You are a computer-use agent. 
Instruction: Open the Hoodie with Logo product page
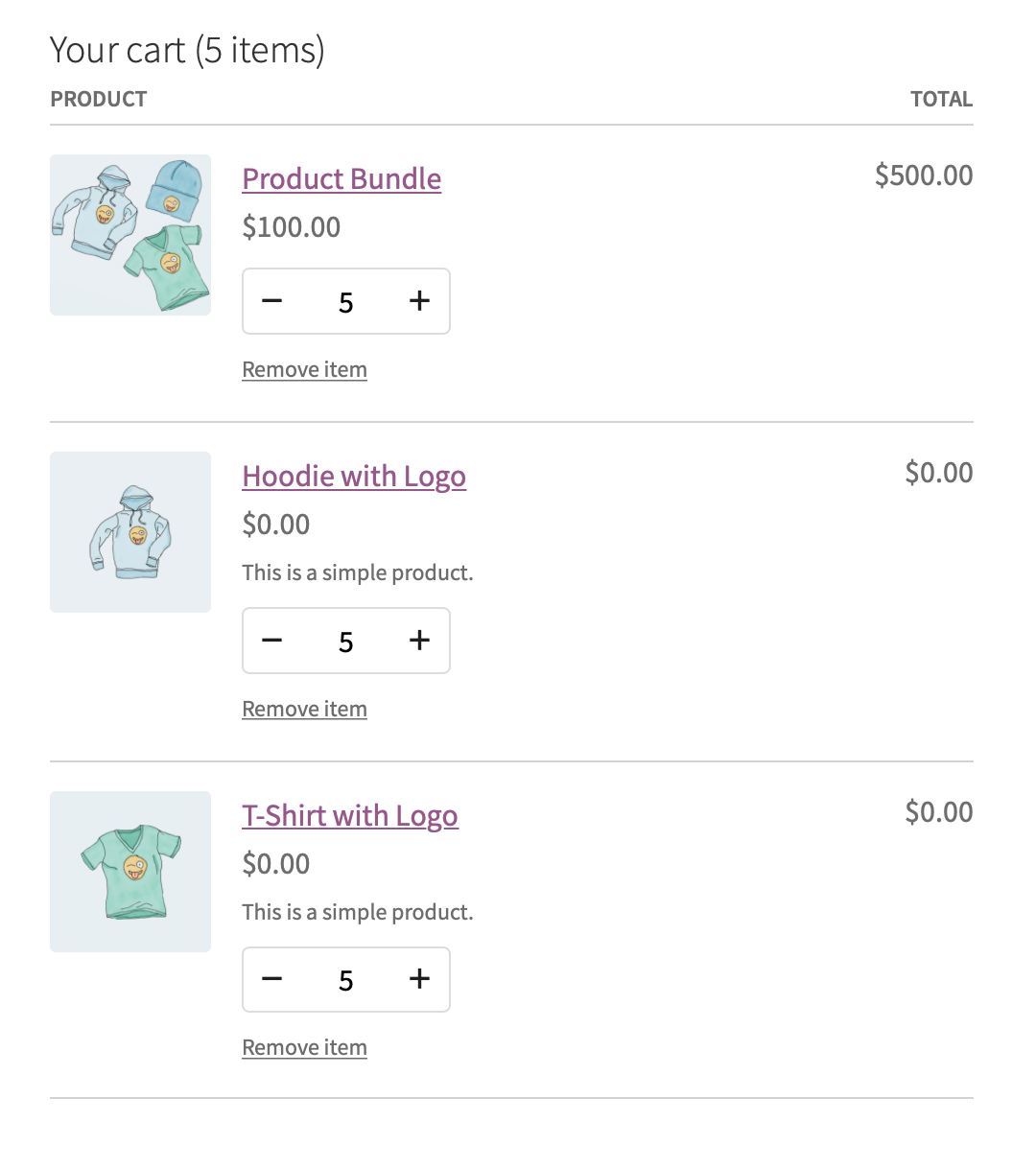click(x=354, y=477)
